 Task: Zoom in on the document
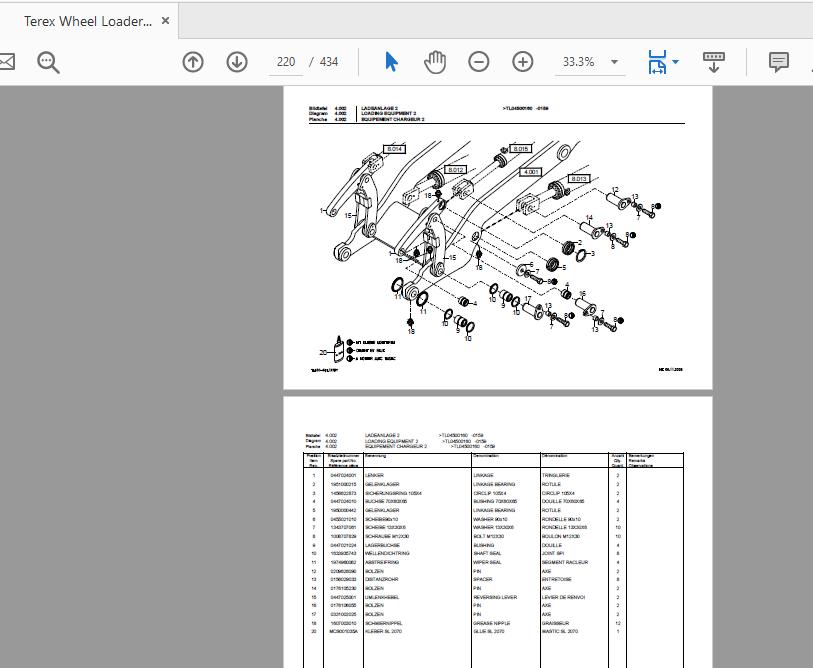[521, 61]
